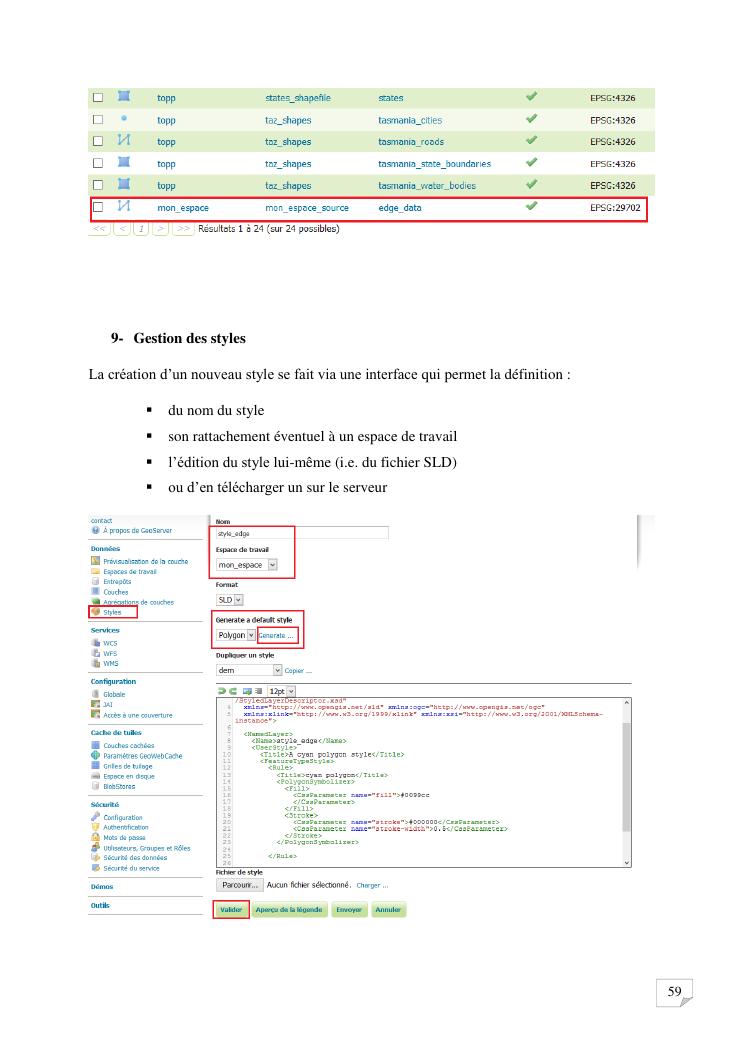Viewport: 745px width, 1053px height.
Task: Open Couches in the Données menu
Action: coord(116,592)
